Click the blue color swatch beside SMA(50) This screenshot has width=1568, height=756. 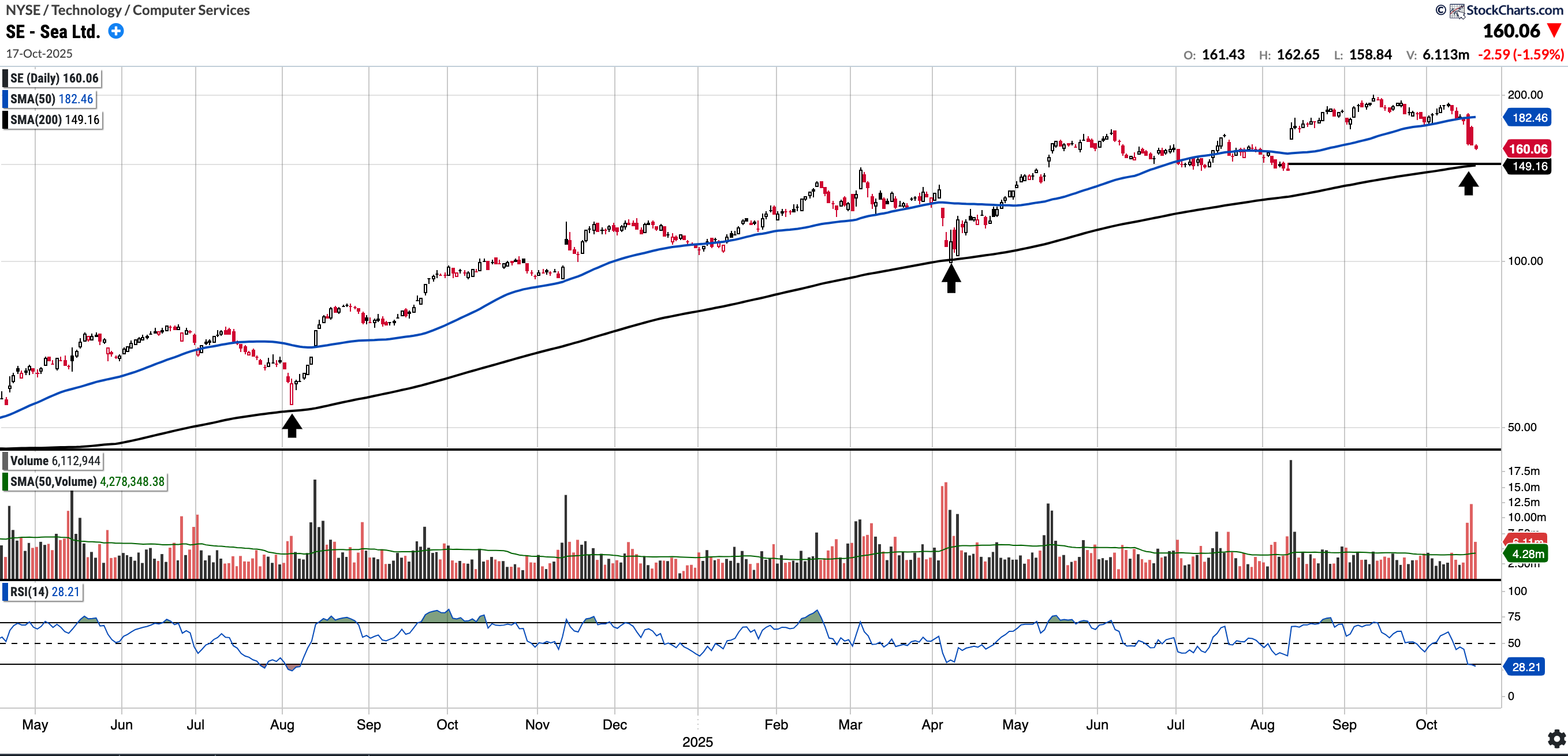pos(5,99)
